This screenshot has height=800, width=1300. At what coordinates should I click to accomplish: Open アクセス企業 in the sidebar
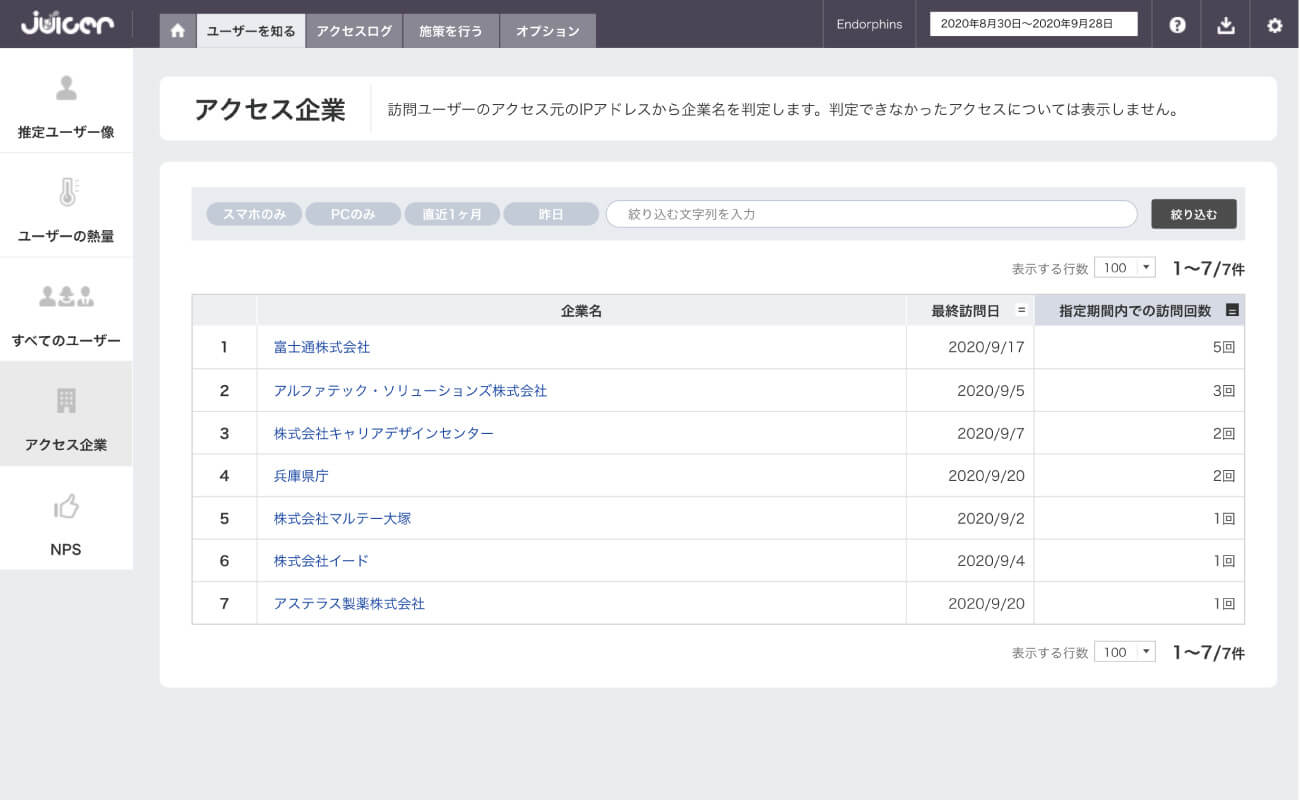point(66,414)
